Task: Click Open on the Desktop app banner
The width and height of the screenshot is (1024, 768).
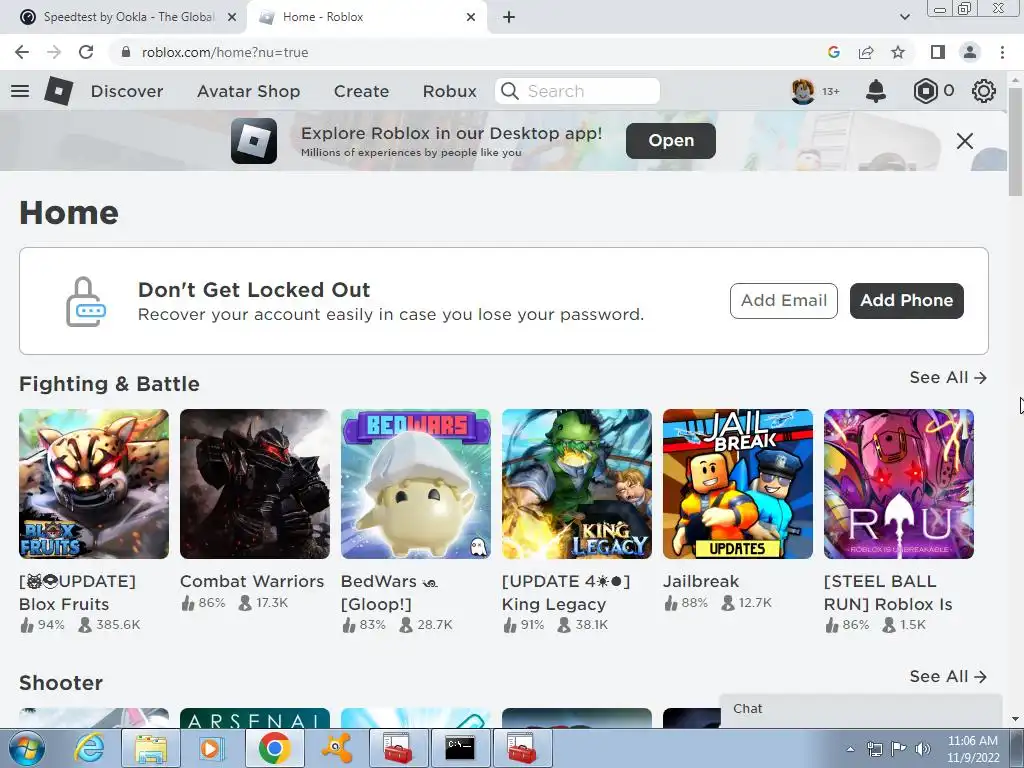Action: pyautogui.click(x=671, y=140)
